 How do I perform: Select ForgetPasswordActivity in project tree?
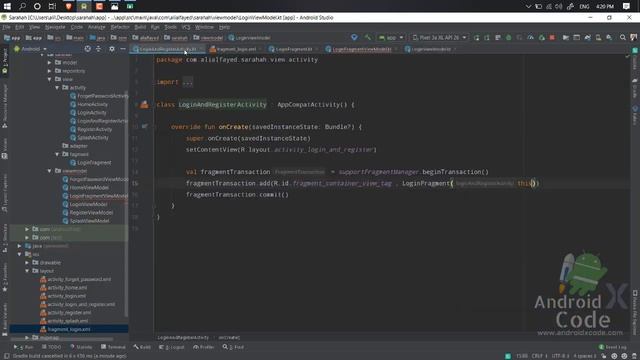pos(99,96)
